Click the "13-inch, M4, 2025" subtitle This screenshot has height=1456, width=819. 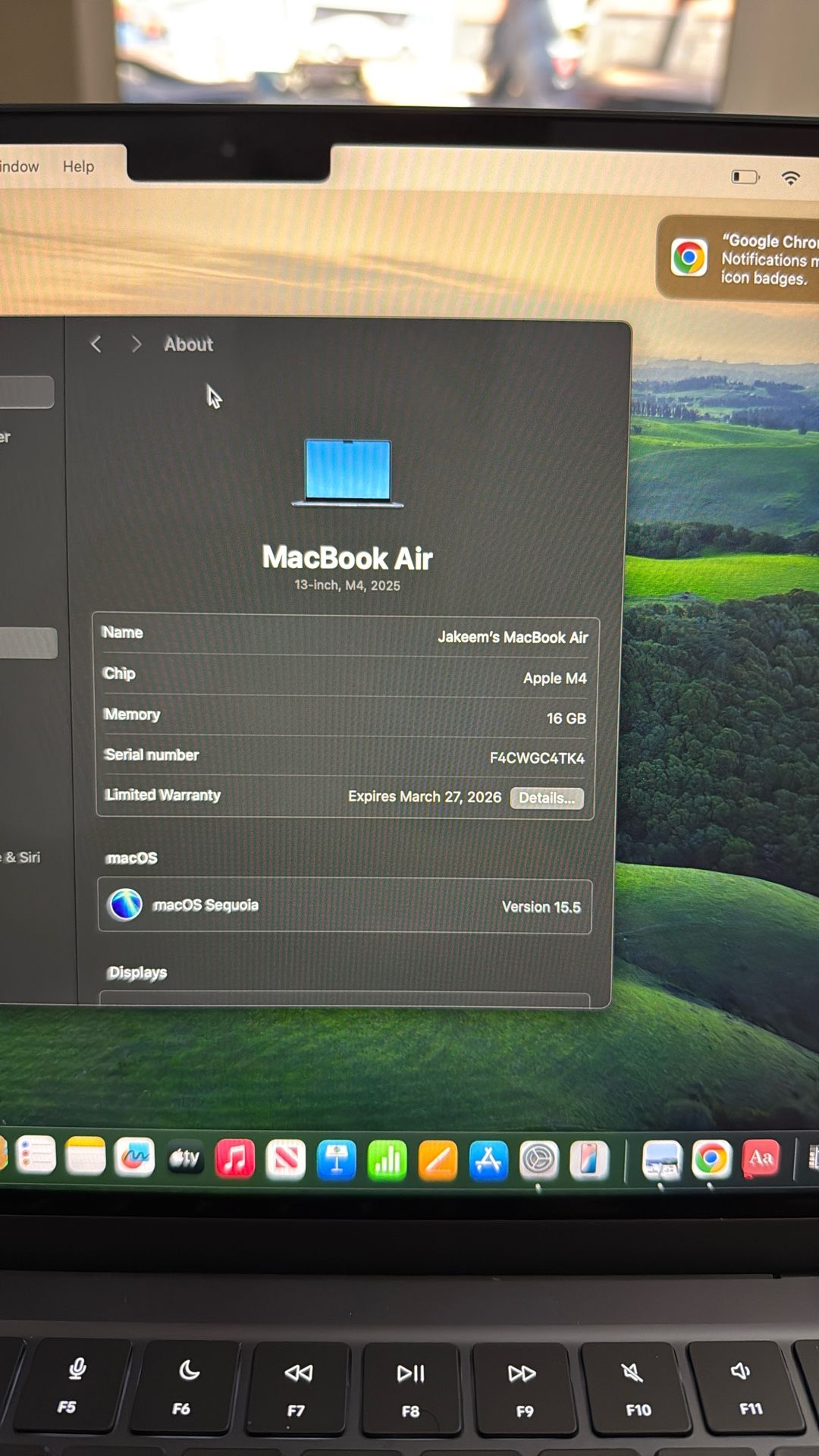(x=347, y=585)
